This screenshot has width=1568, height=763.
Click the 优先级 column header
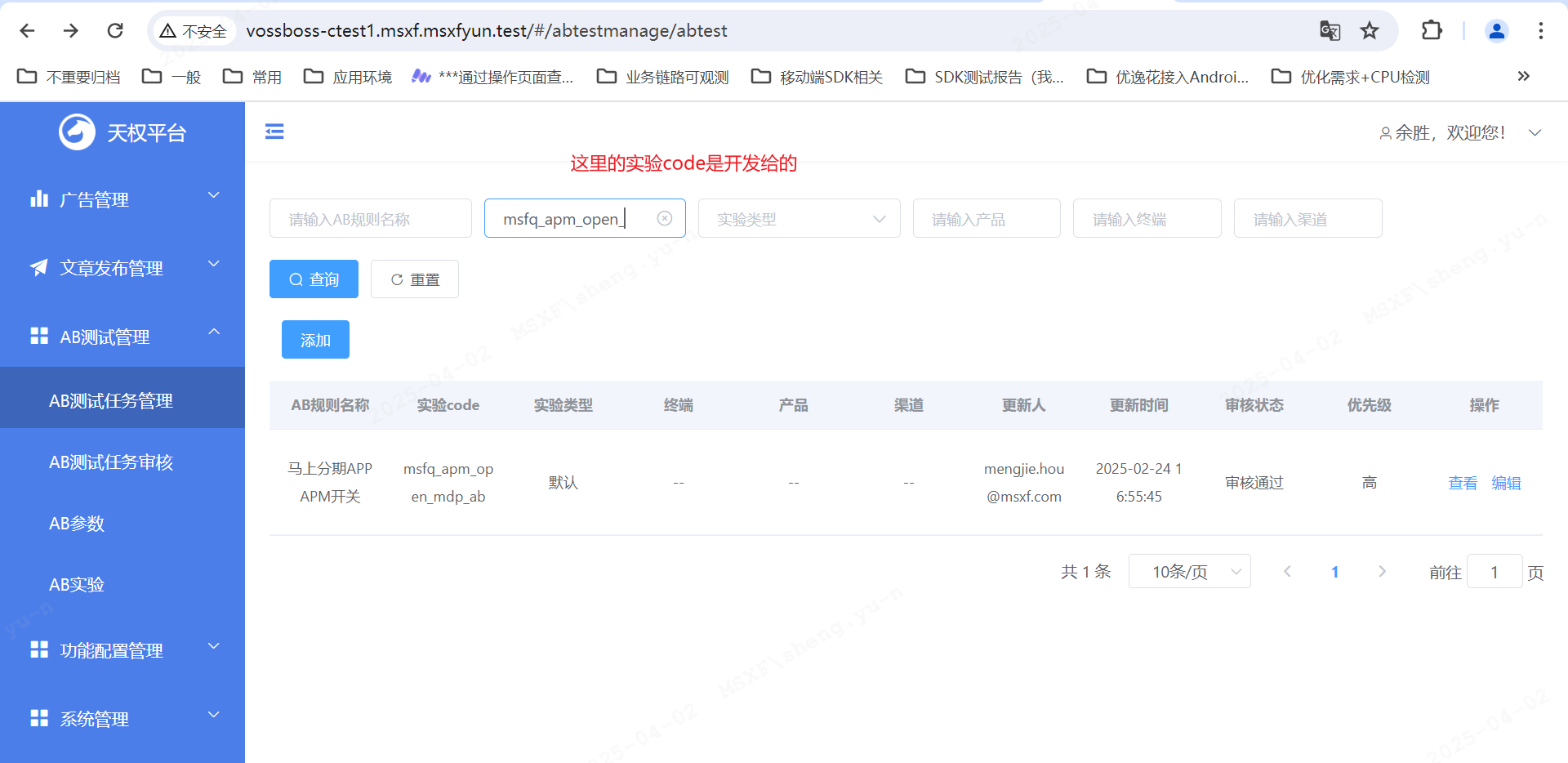coord(1369,405)
